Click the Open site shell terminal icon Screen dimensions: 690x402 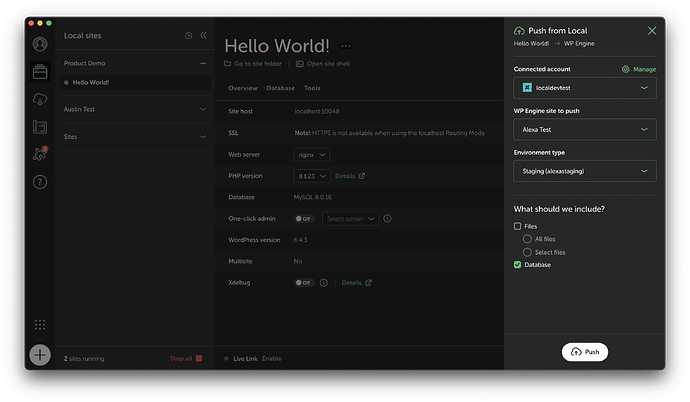[x=300, y=64]
